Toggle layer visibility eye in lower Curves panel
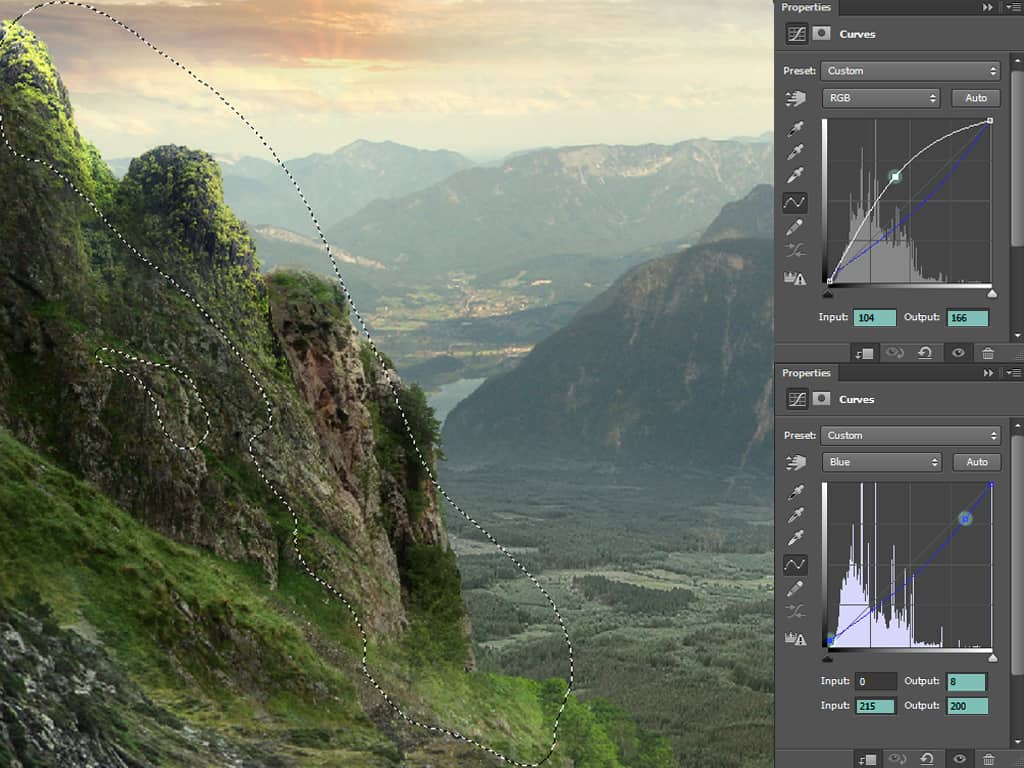The height and width of the screenshot is (768, 1024). coord(959,759)
